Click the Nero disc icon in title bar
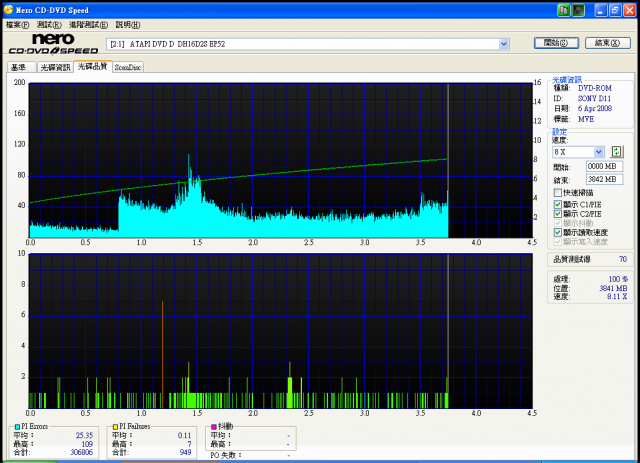640x463 pixels. tap(8, 9)
